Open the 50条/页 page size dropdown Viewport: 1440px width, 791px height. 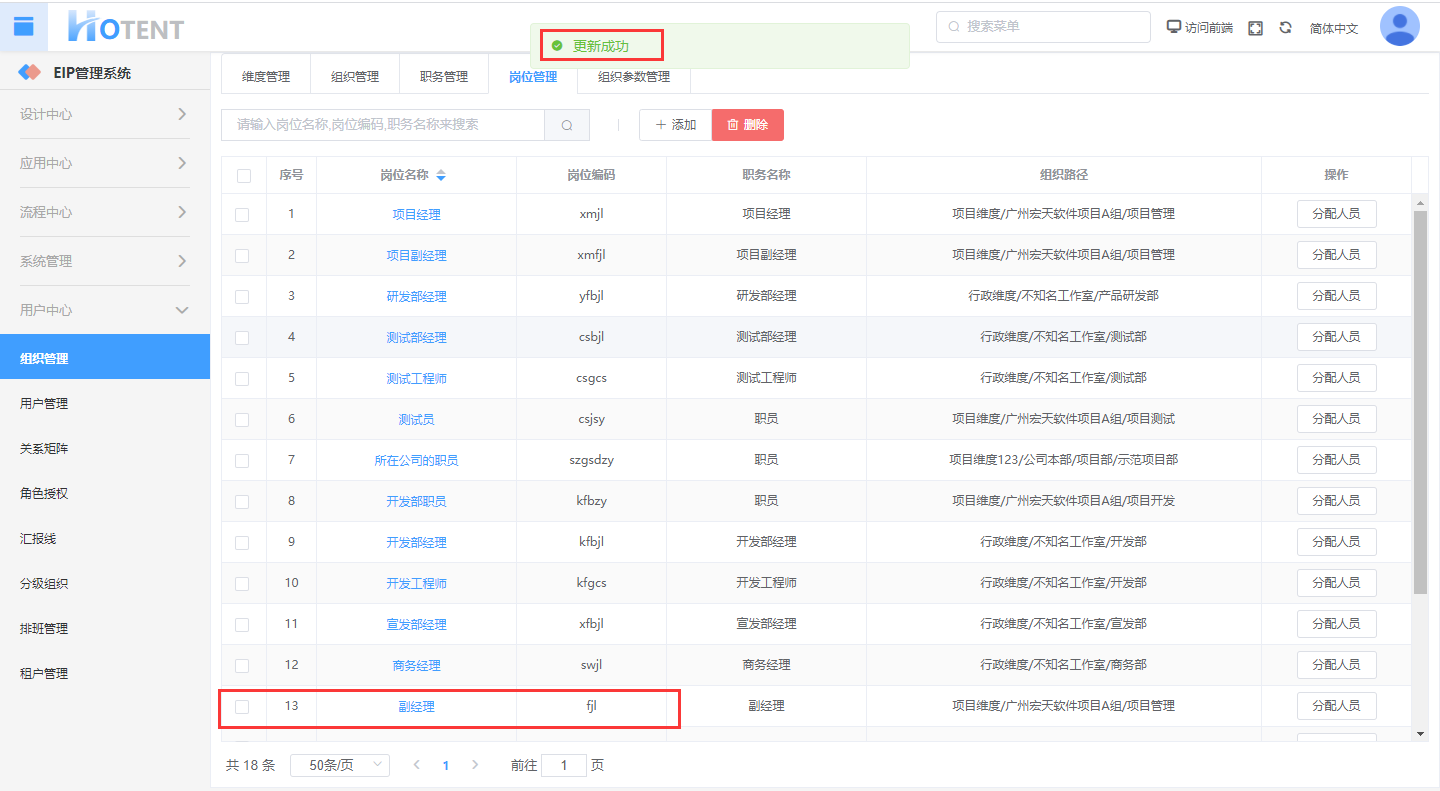pos(340,765)
